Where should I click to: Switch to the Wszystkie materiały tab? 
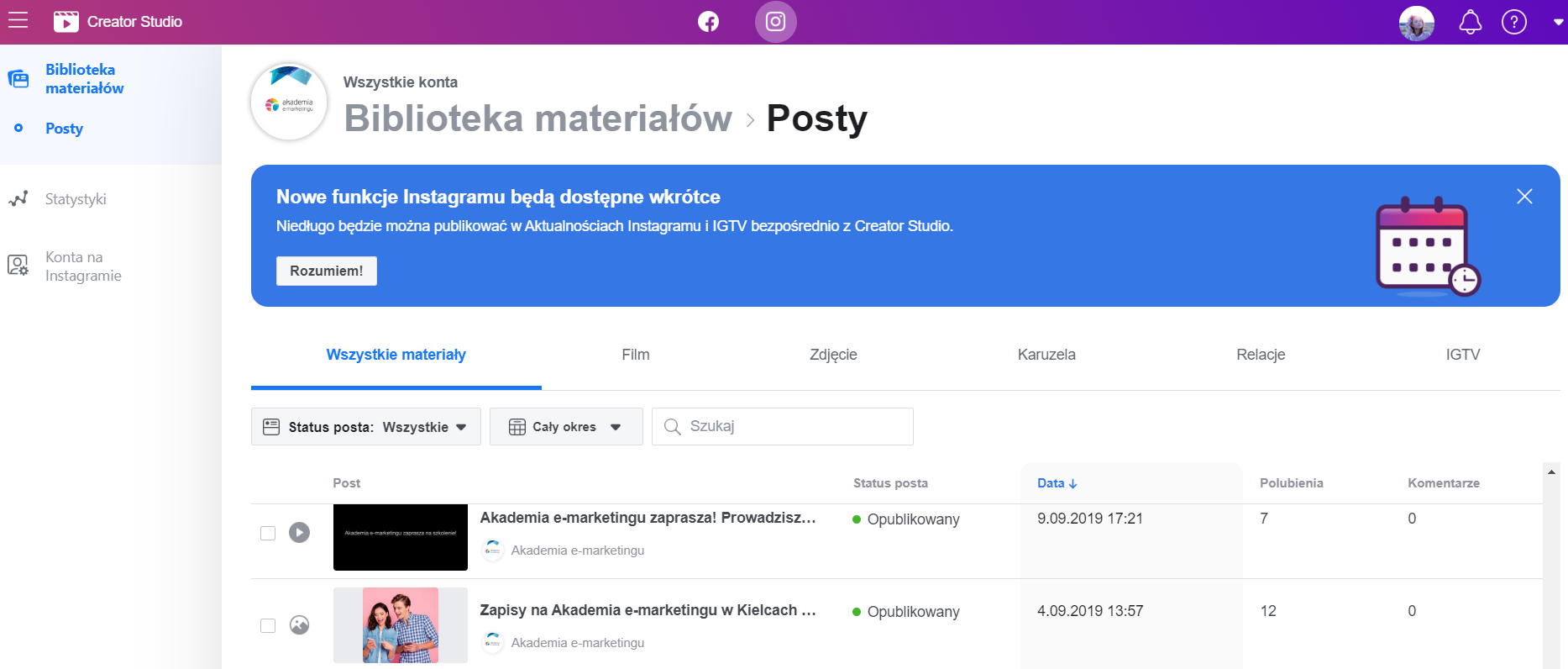(x=396, y=355)
